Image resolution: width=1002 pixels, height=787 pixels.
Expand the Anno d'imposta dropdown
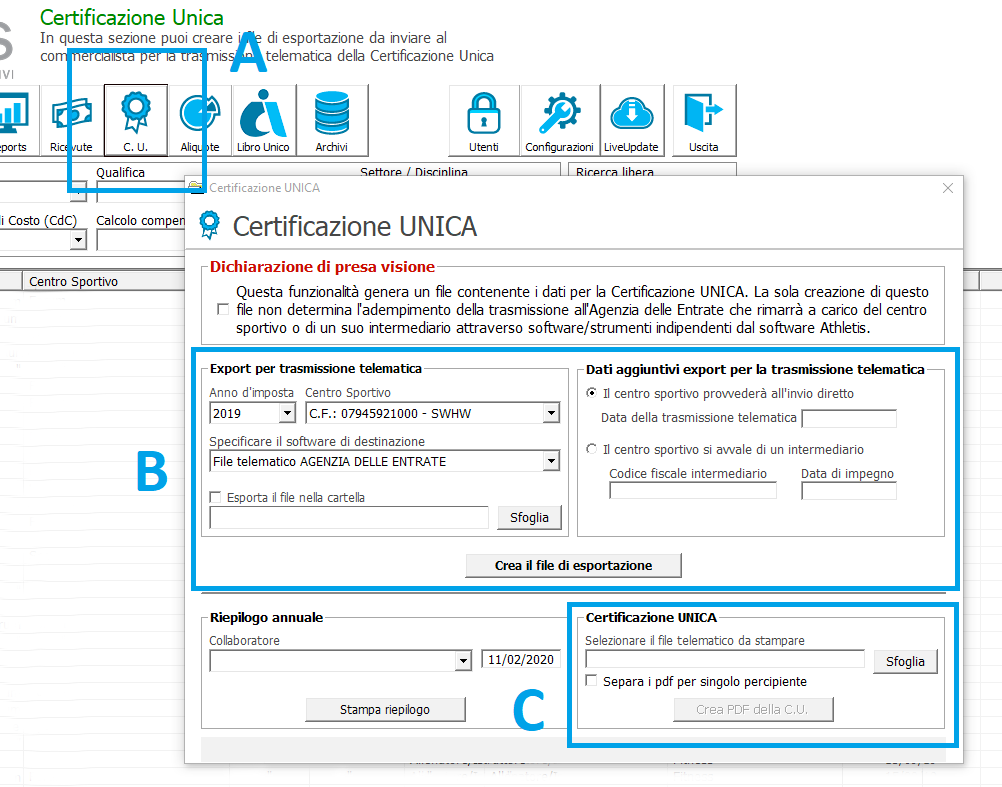coord(288,413)
